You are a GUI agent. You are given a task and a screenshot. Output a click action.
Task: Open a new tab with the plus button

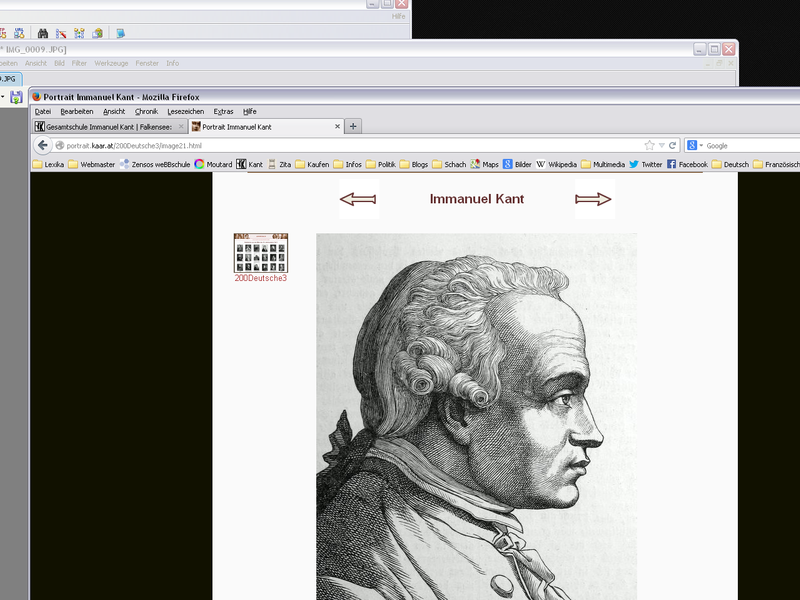click(x=353, y=126)
